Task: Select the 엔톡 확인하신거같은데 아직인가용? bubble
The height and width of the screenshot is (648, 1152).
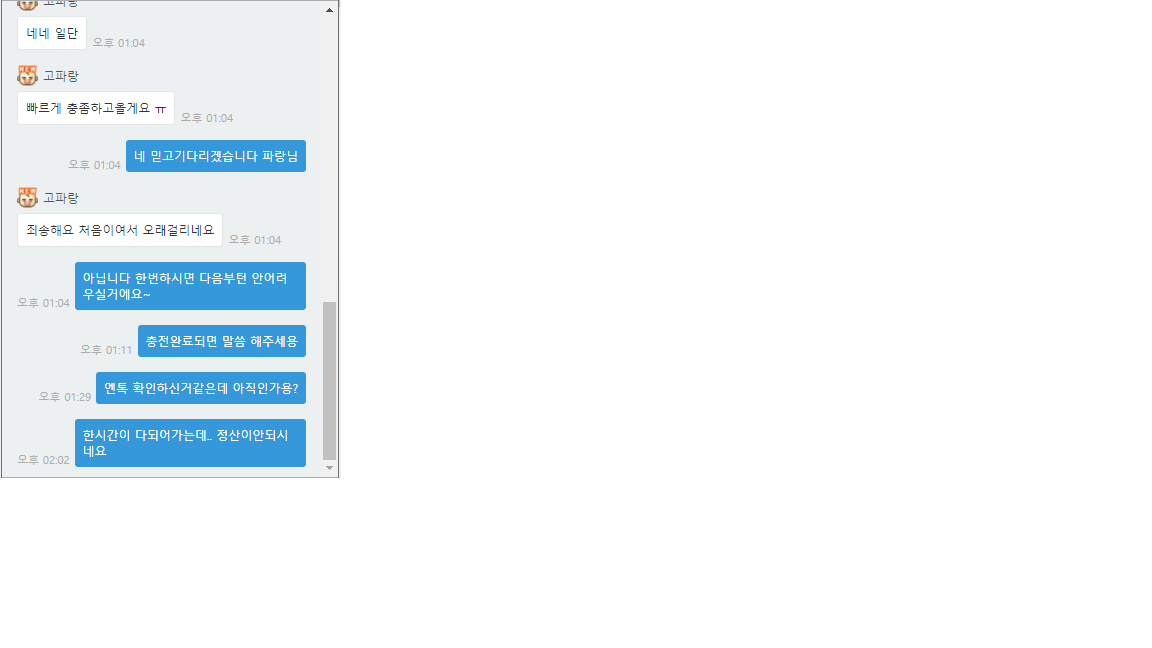Action: click(x=201, y=388)
